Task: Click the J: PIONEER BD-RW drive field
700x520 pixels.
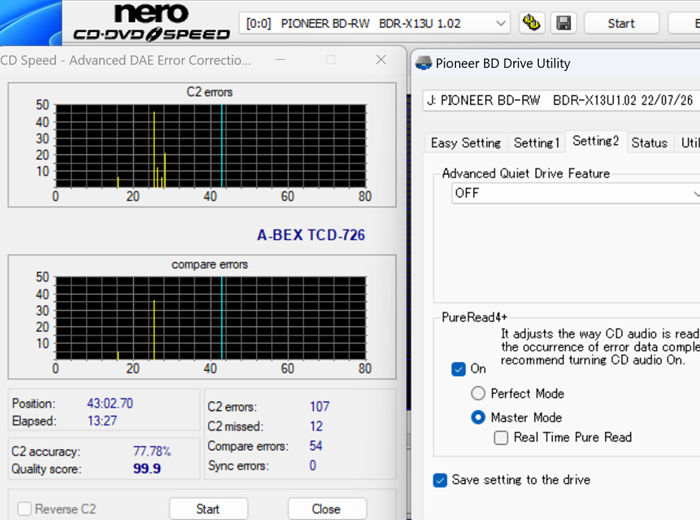Action: coord(562,100)
